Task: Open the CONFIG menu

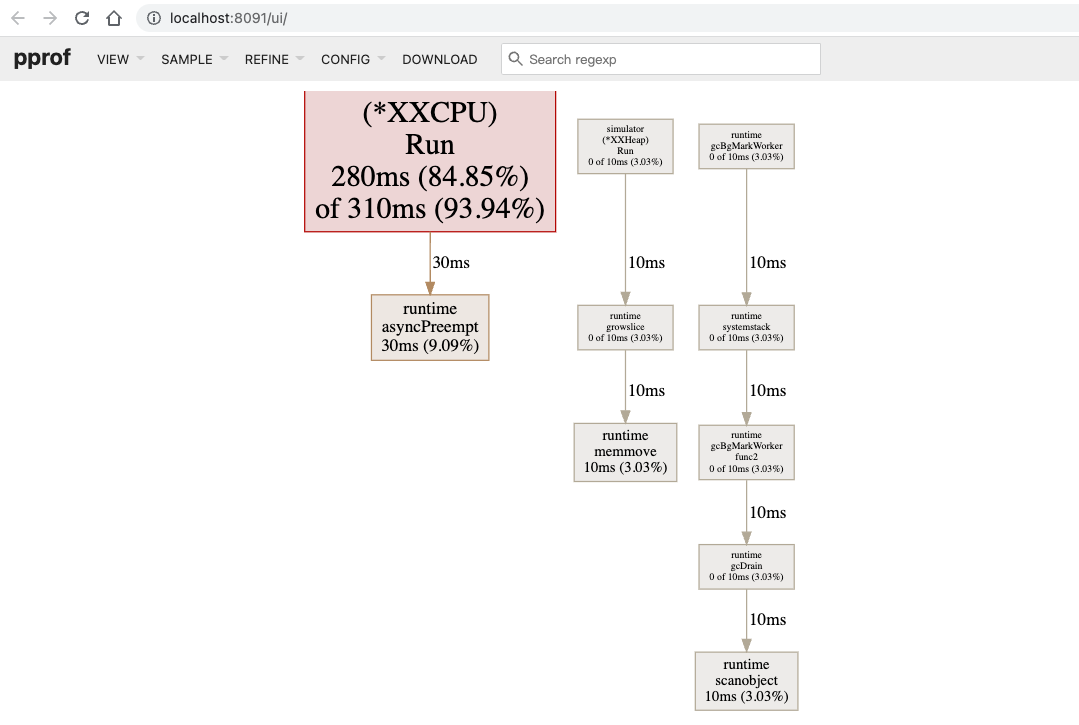Action: point(344,59)
